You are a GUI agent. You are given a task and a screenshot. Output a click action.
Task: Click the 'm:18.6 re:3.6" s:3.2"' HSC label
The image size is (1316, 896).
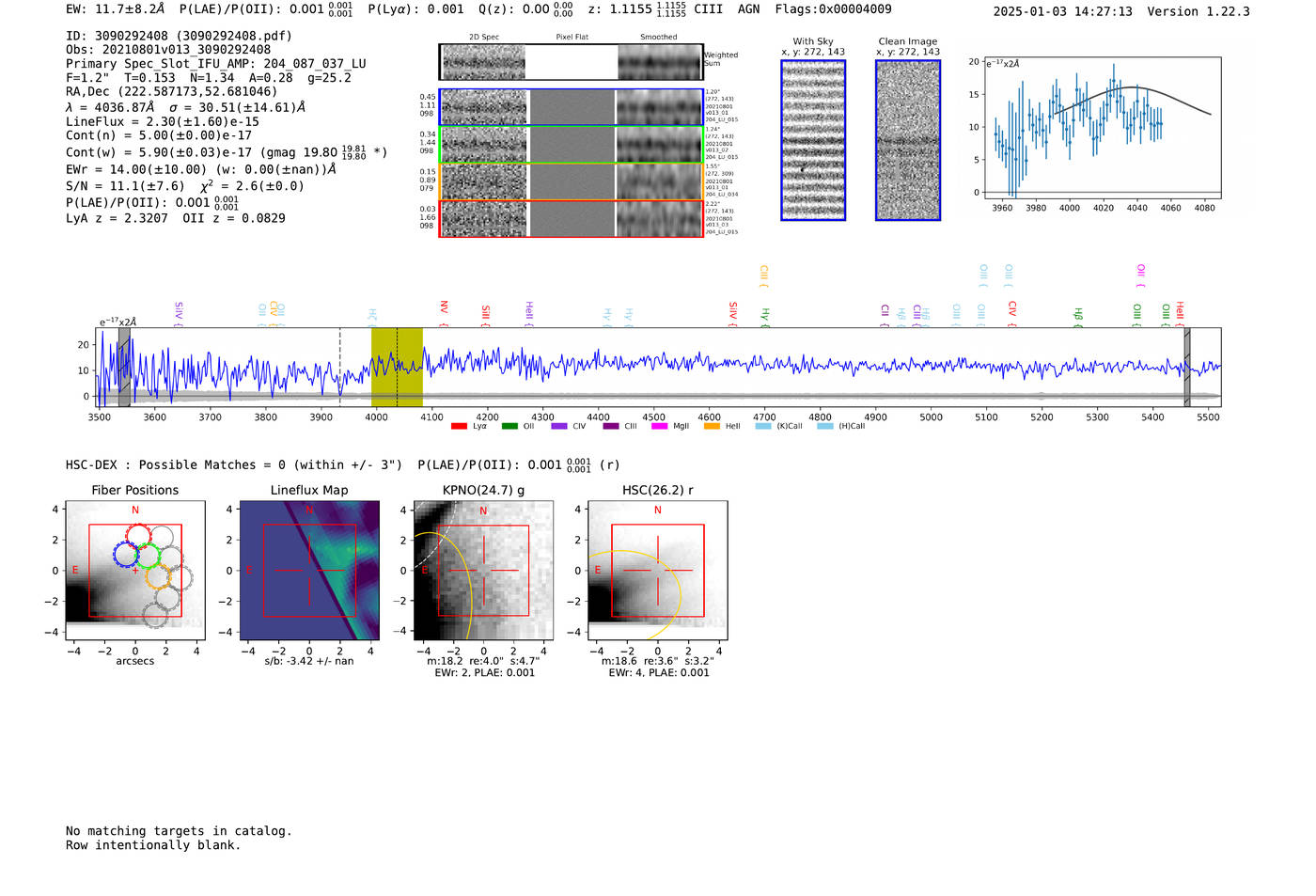tap(658, 662)
